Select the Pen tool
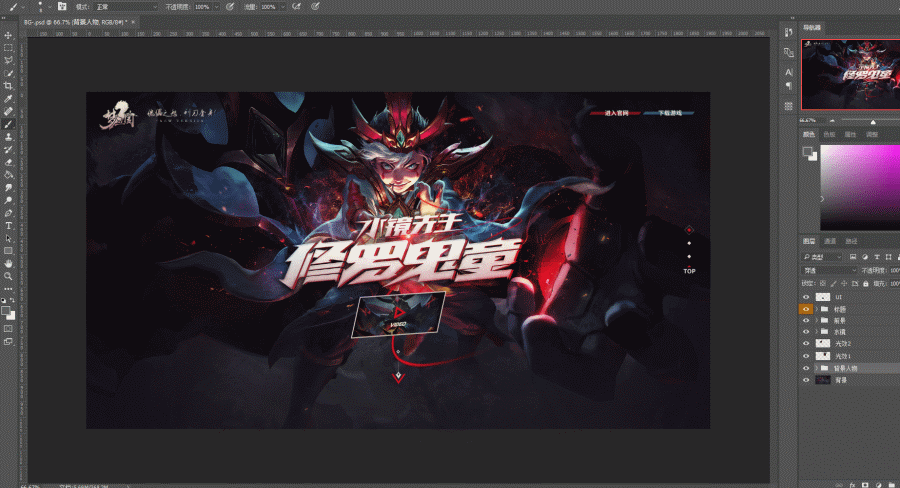The width and height of the screenshot is (900, 488). pyautogui.click(x=8, y=213)
